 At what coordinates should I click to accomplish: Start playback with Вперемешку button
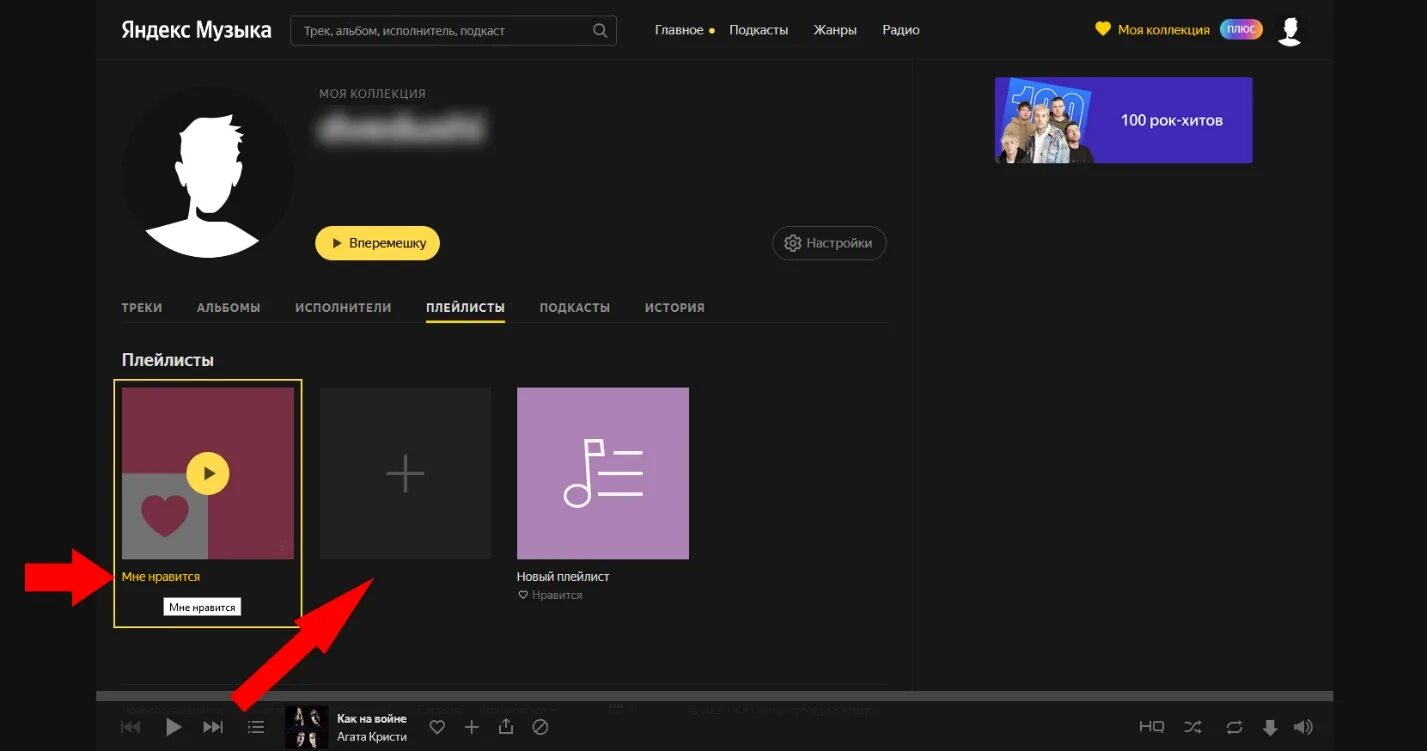(377, 243)
